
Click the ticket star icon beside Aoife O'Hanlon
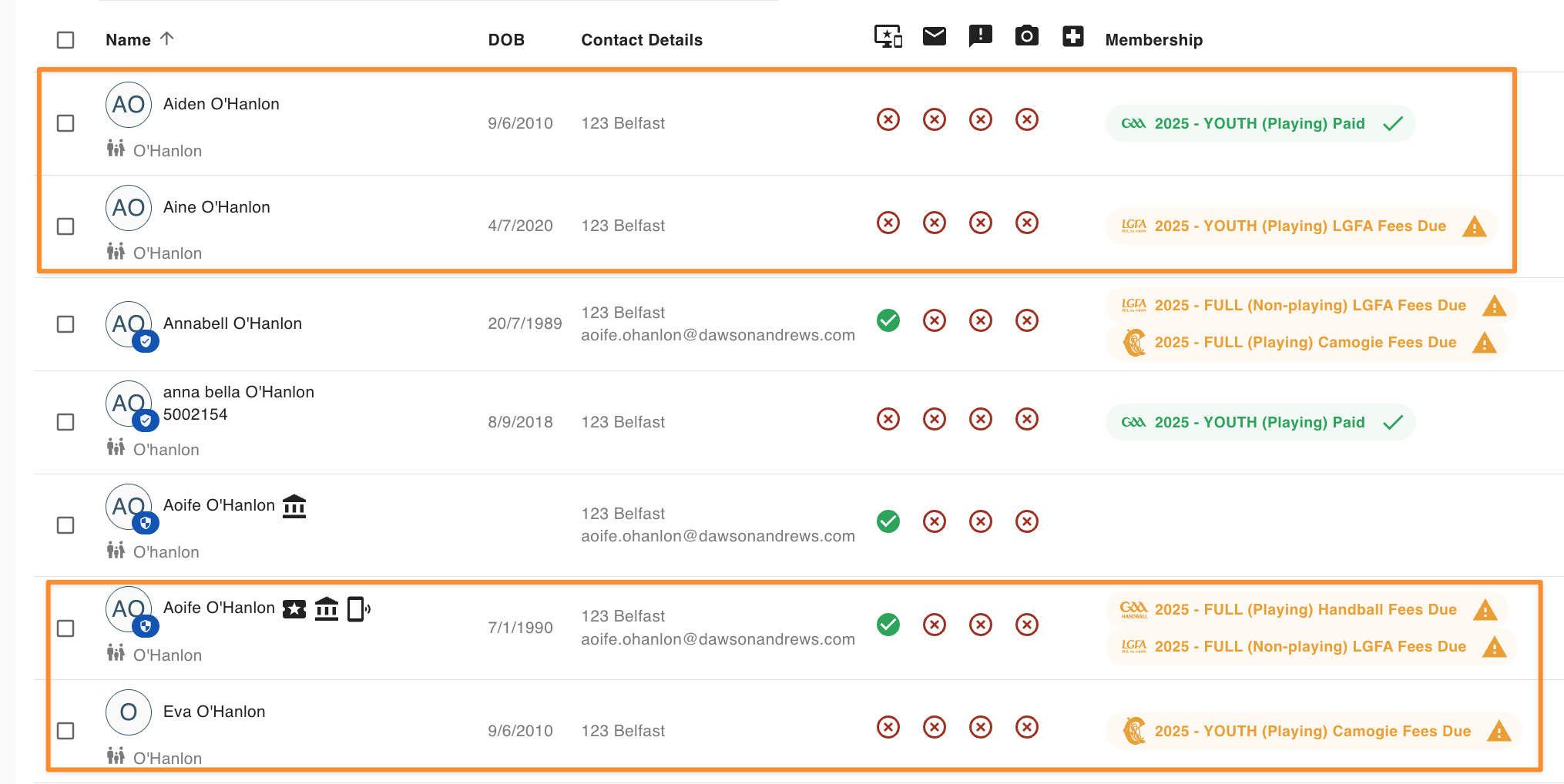tap(294, 609)
